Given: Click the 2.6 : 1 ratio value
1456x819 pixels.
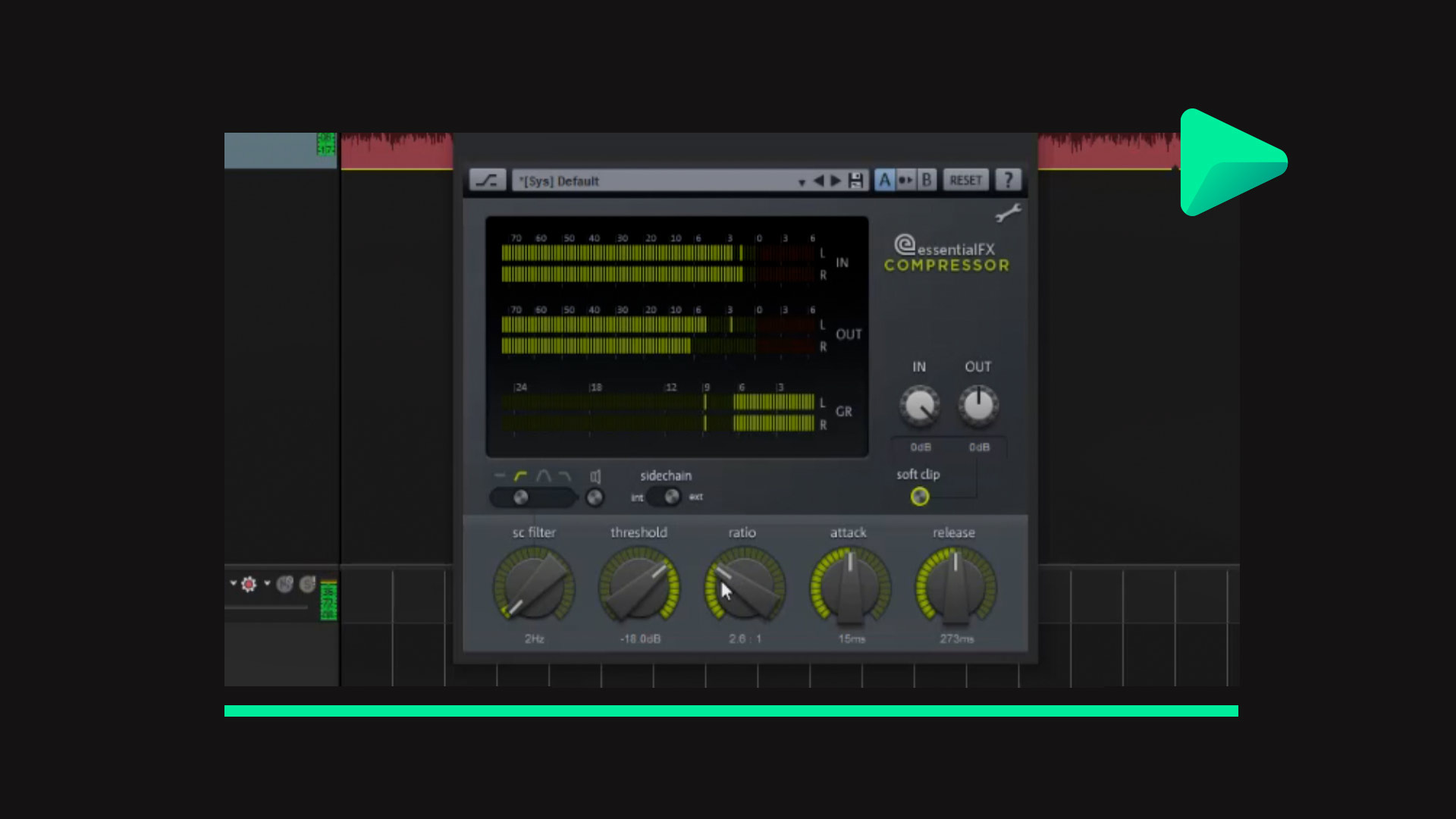Looking at the screenshot, I should (x=745, y=639).
